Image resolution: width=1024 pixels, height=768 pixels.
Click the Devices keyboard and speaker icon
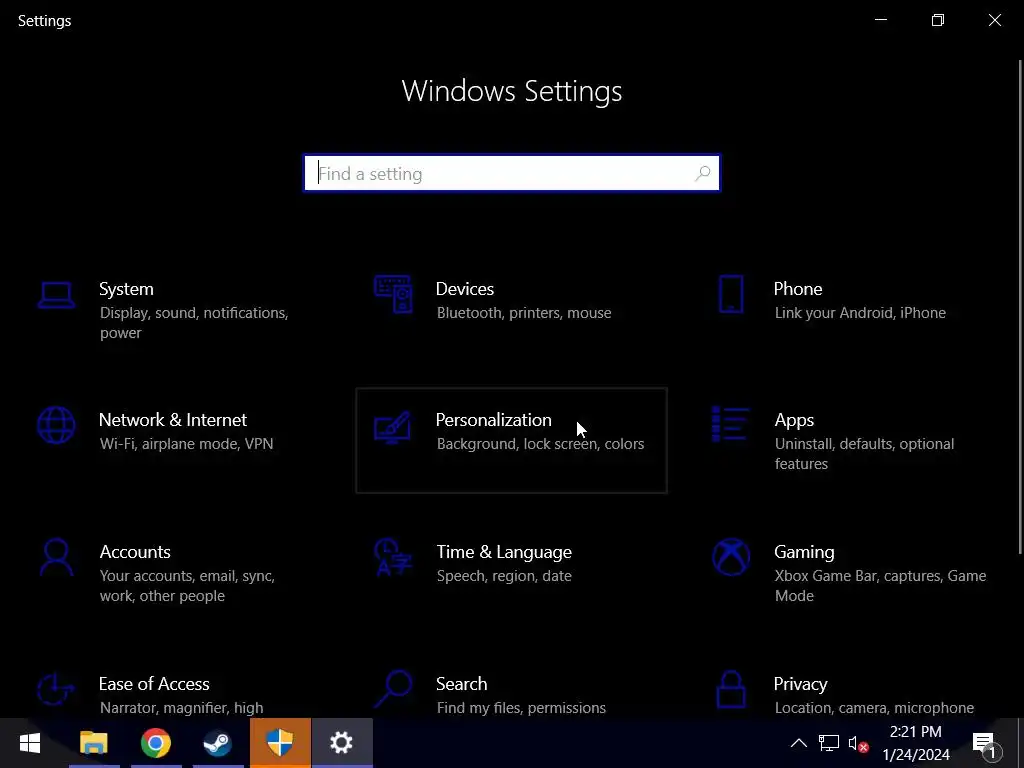tap(393, 295)
